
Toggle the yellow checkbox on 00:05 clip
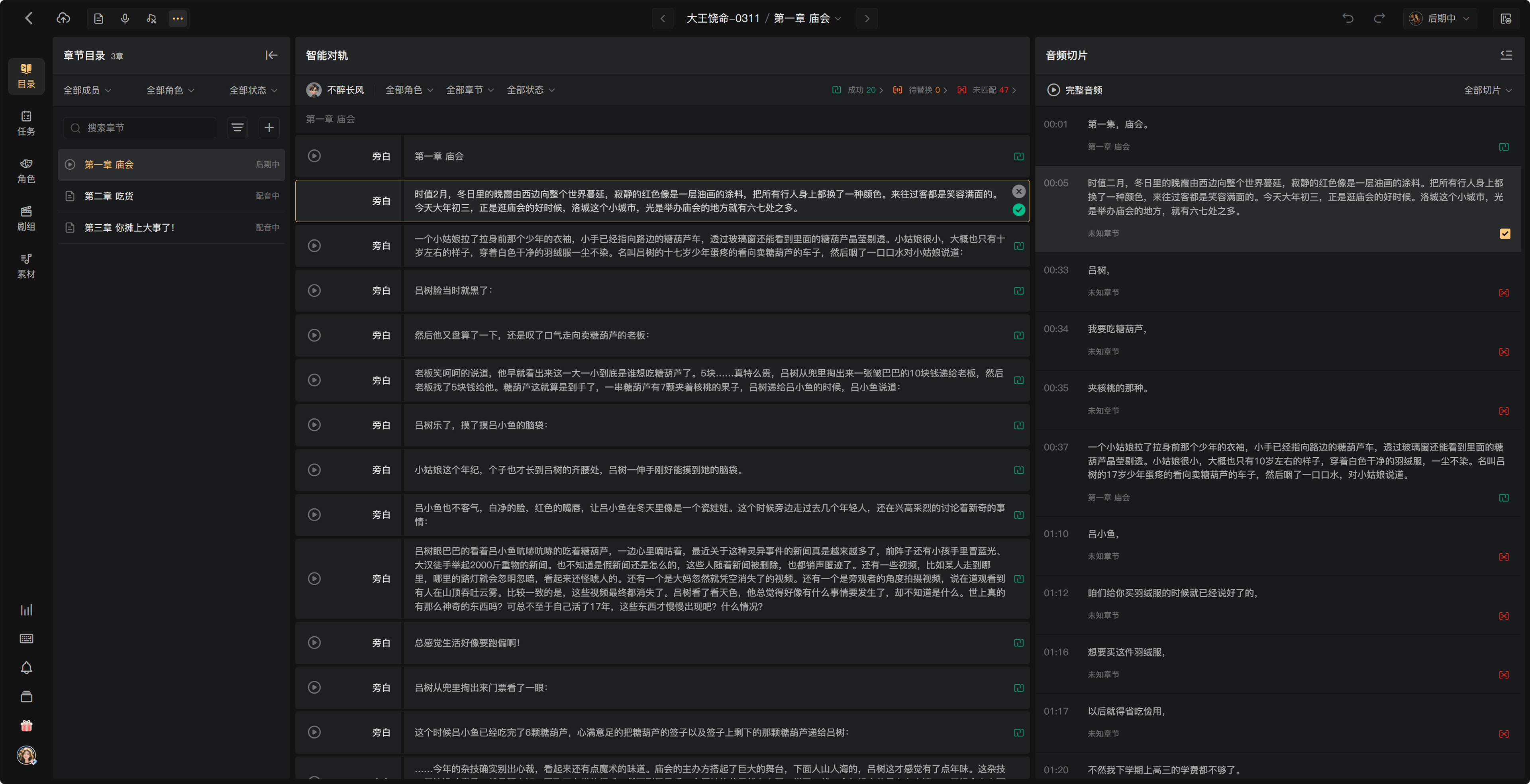point(1504,233)
